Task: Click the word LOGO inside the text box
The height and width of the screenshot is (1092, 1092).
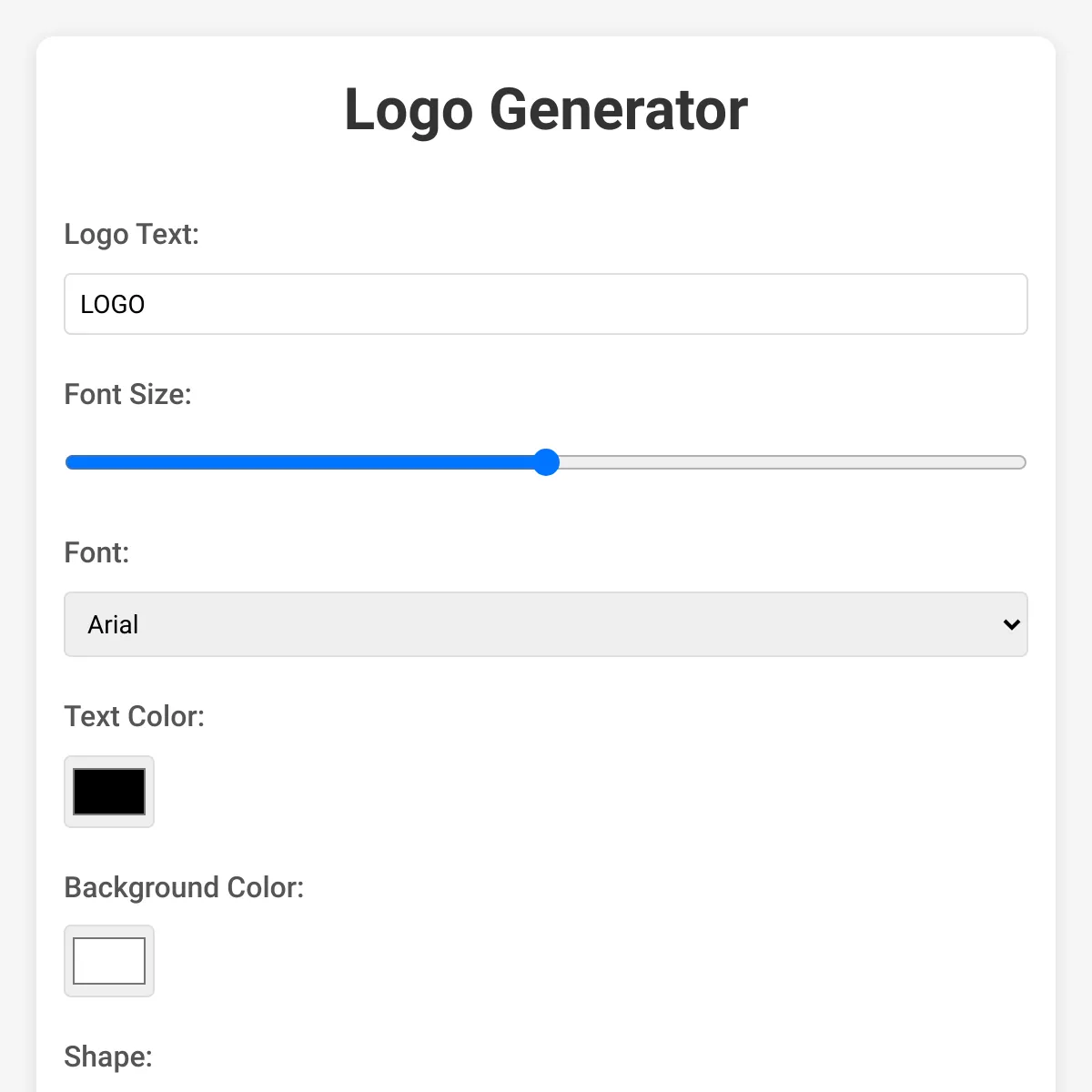Action: pos(113,305)
